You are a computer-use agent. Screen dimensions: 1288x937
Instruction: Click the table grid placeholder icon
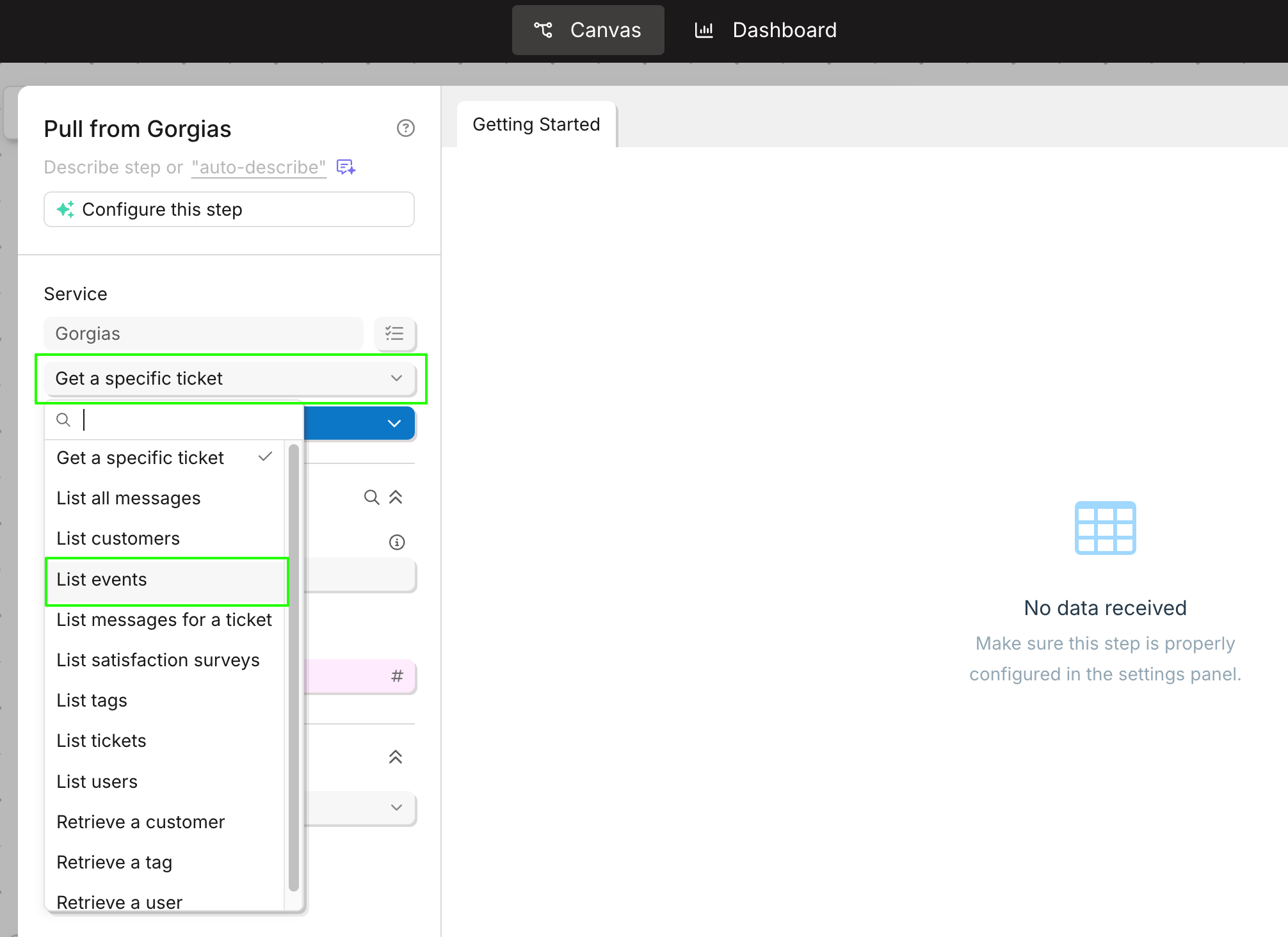pyautogui.click(x=1105, y=528)
